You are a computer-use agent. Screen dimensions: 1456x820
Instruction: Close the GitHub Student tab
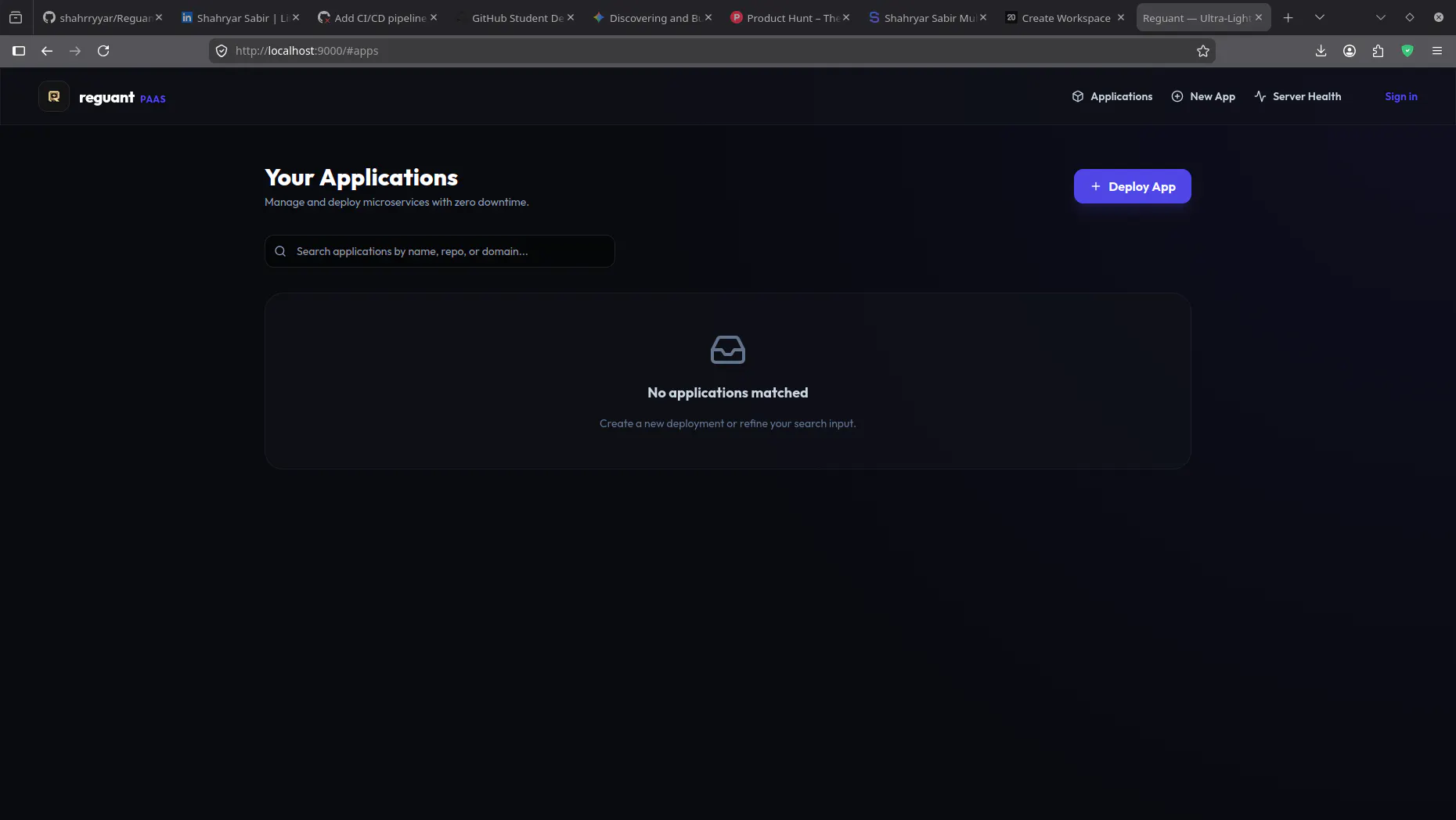click(x=571, y=17)
